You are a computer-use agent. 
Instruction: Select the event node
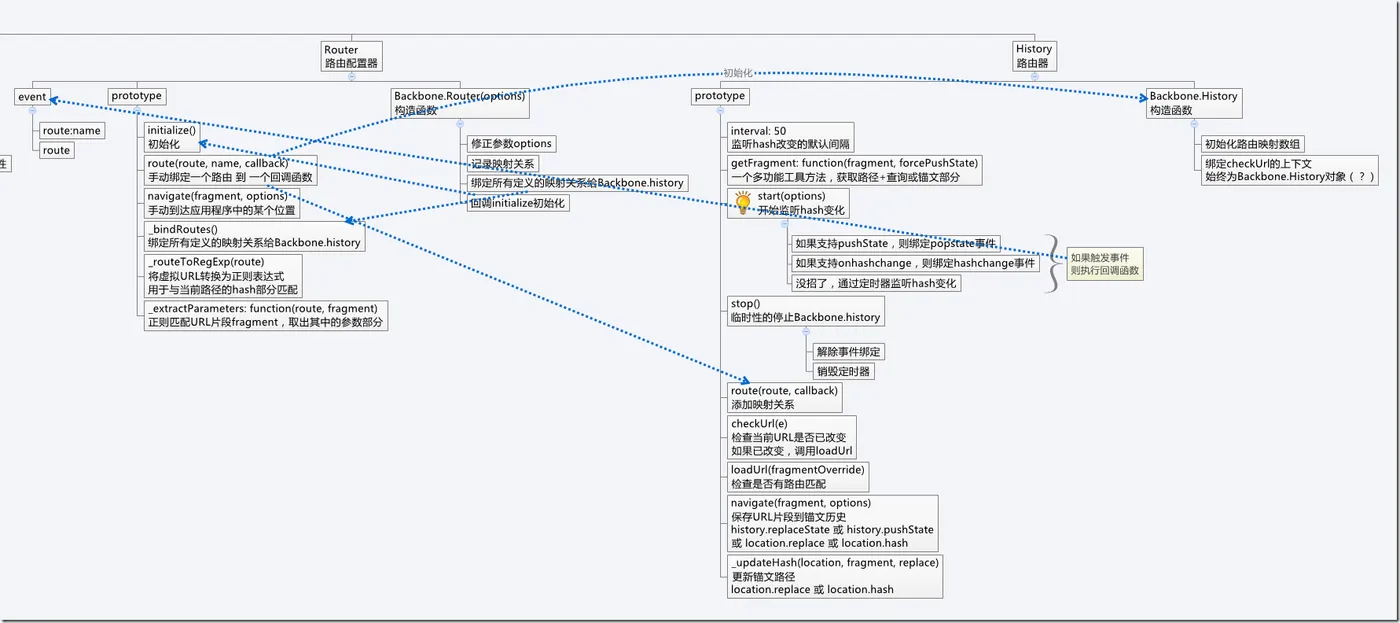(x=32, y=97)
